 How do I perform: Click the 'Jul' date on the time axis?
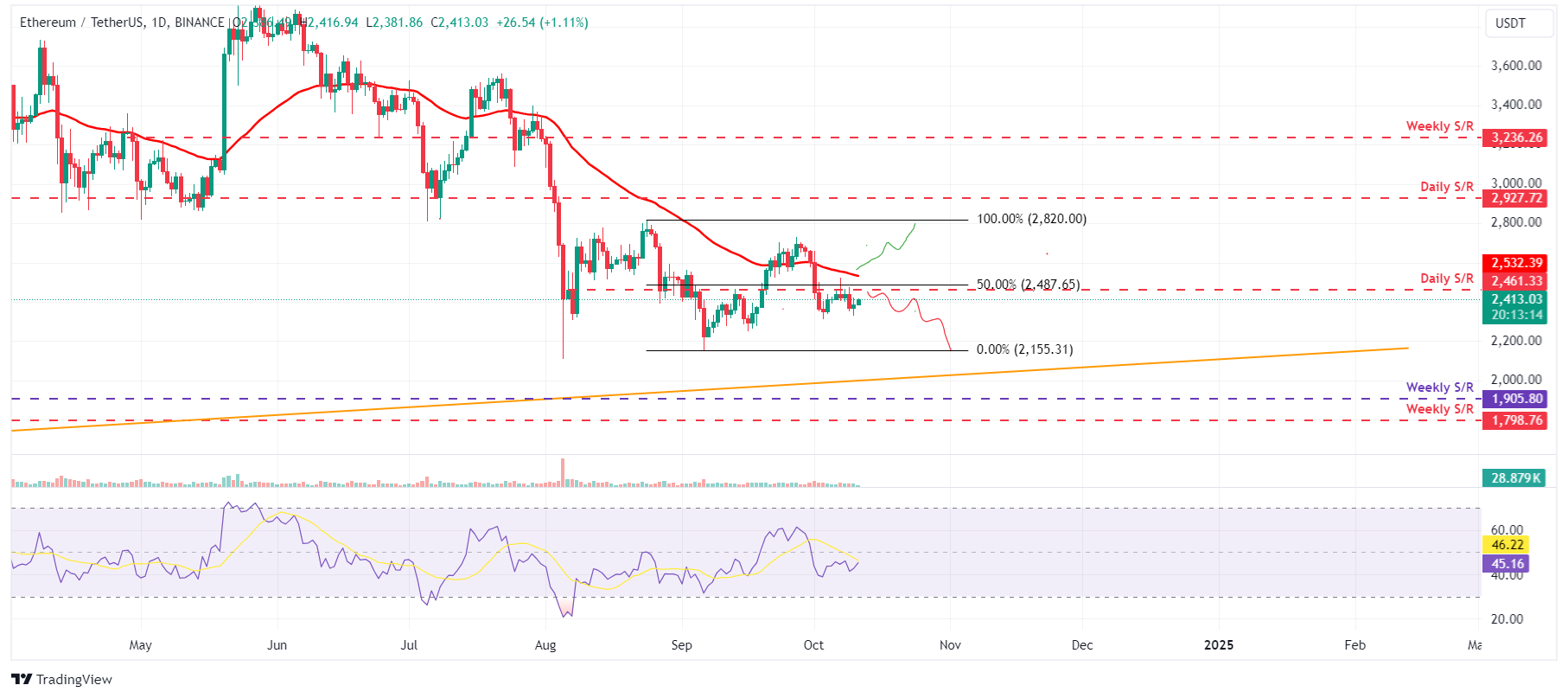click(409, 645)
